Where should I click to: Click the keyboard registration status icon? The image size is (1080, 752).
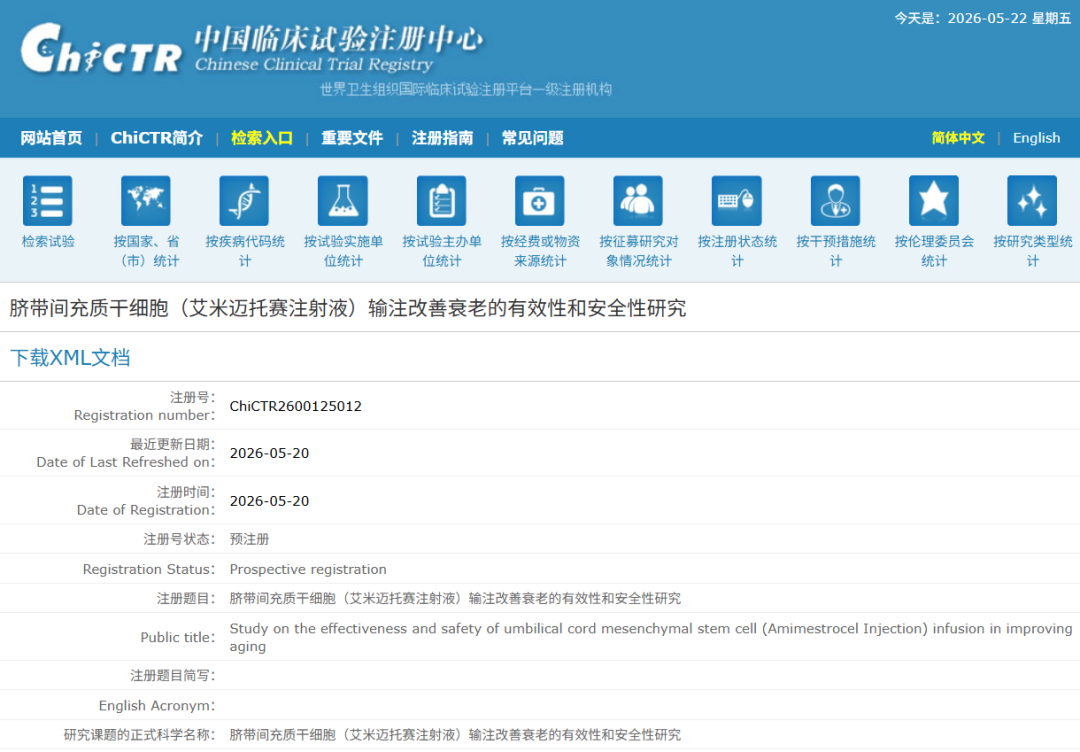737,200
